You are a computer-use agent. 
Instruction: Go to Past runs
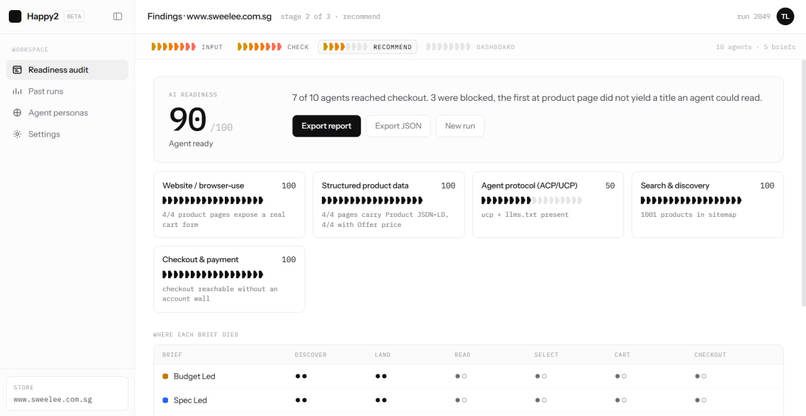tap(67, 91)
